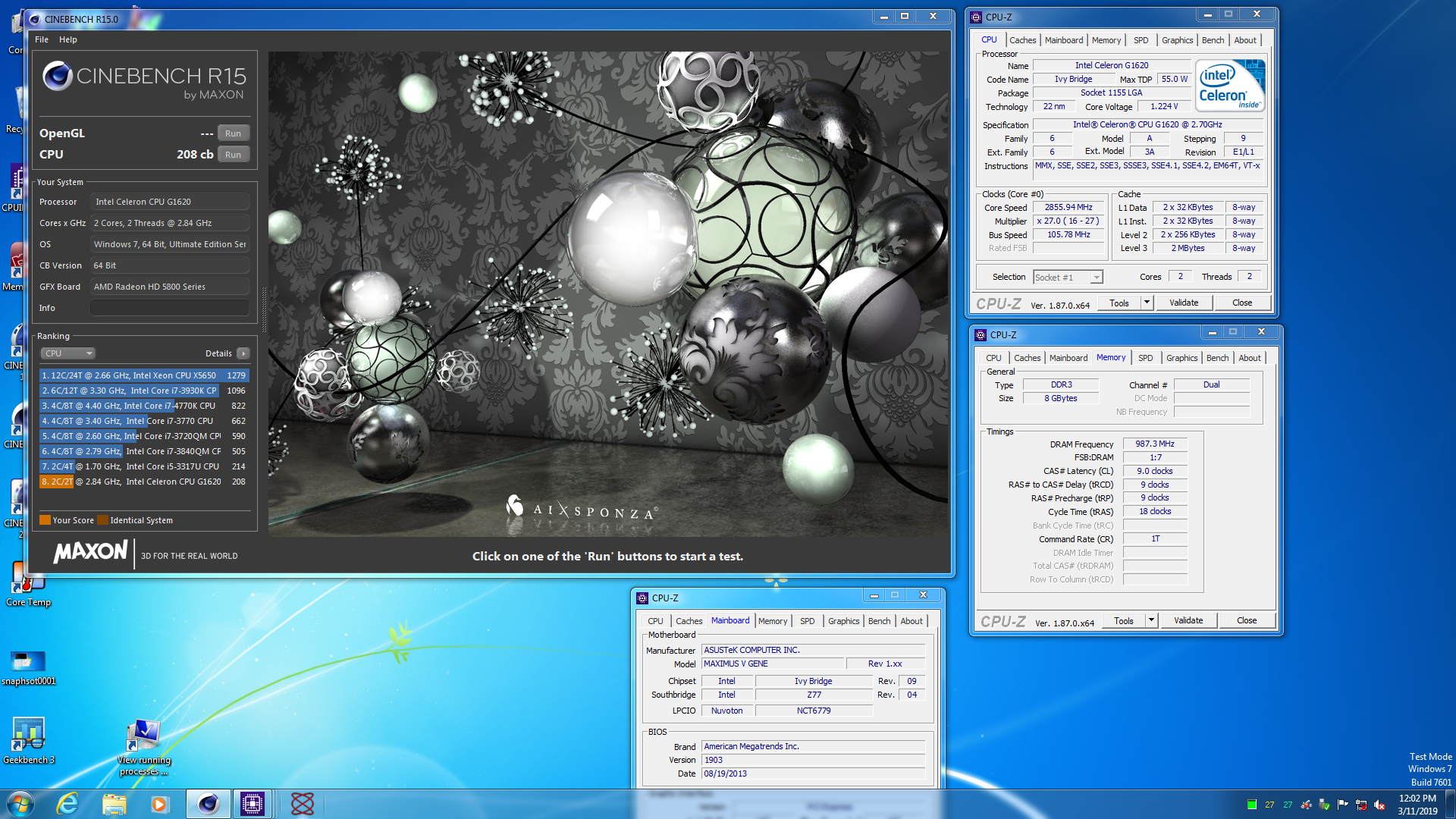Open the View running processes shortcut
The image size is (1456, 819).
143,747
